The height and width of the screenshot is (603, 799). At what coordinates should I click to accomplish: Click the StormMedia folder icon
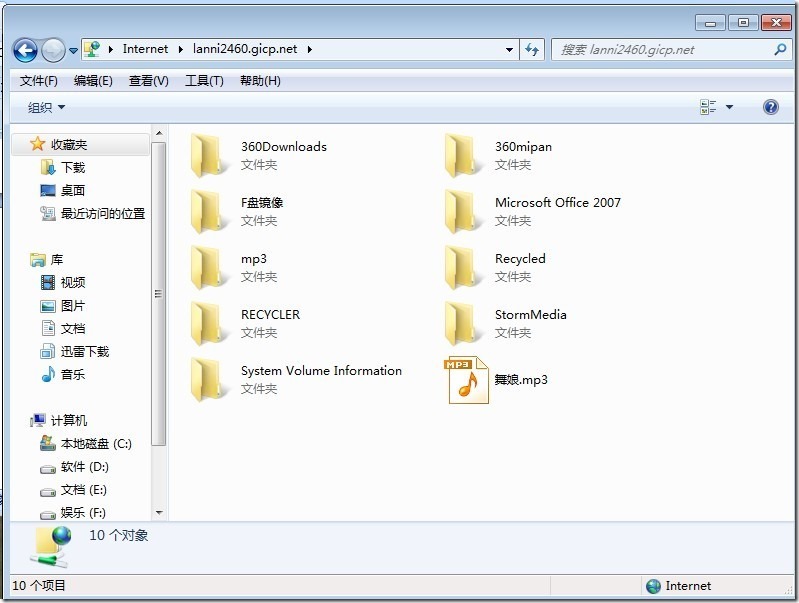[462, 324]
